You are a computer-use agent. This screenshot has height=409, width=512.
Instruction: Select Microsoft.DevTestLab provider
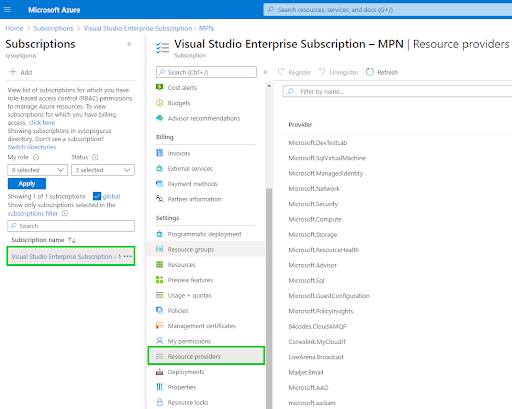tap(318, 143)
